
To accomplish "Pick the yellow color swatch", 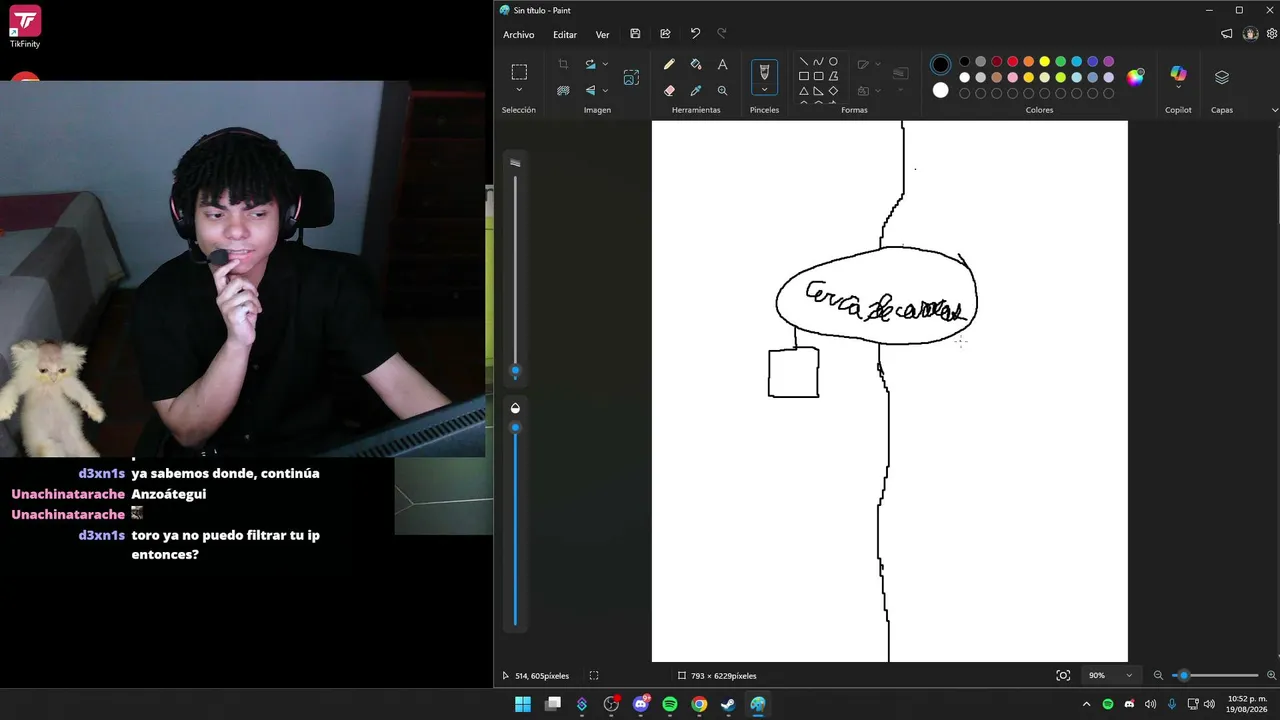I will (x=1045, y=62).
